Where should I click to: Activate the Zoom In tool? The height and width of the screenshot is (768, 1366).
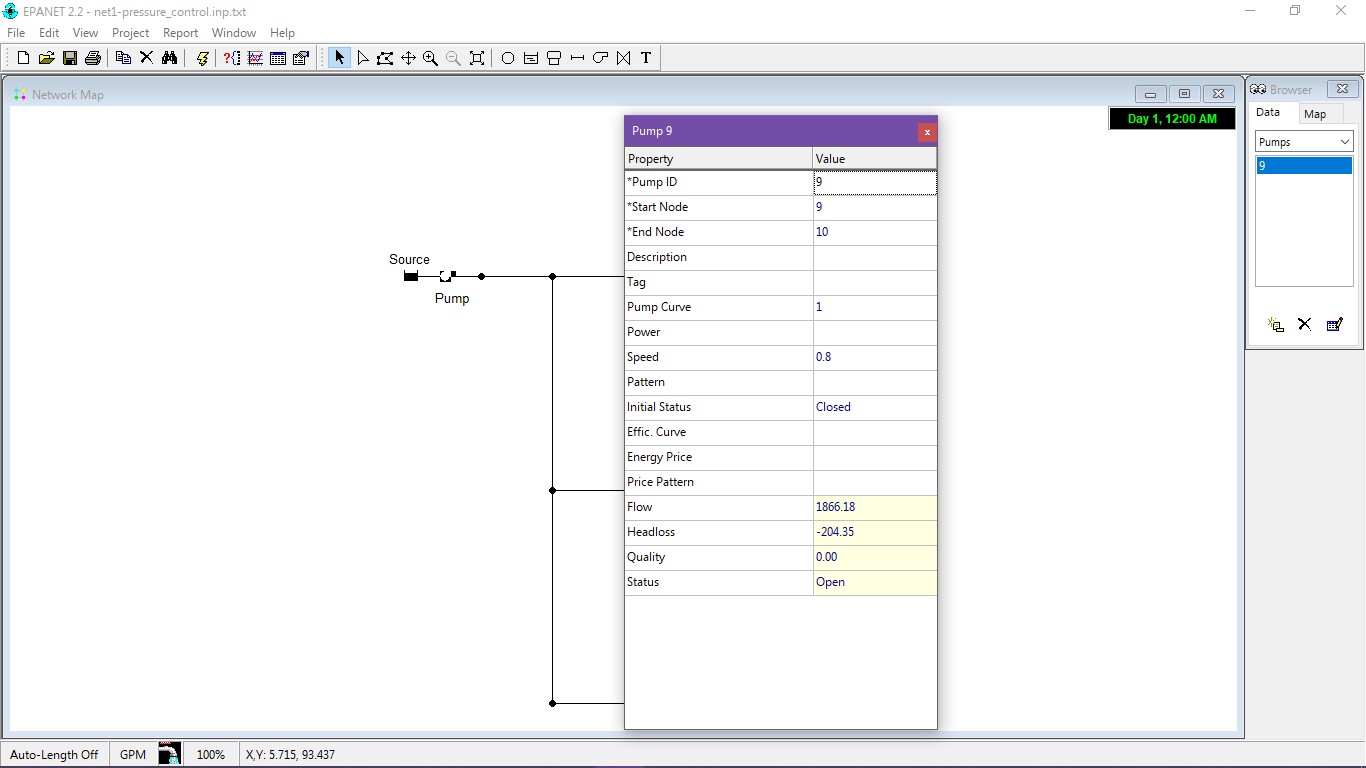tap(430, 57)
